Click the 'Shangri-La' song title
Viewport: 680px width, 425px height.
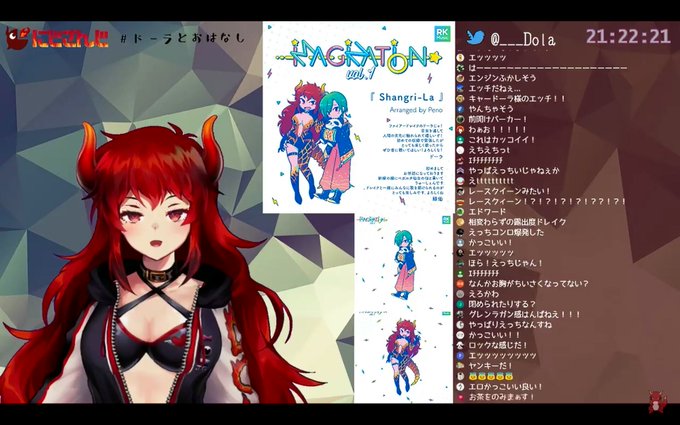[x=407, y=97]
